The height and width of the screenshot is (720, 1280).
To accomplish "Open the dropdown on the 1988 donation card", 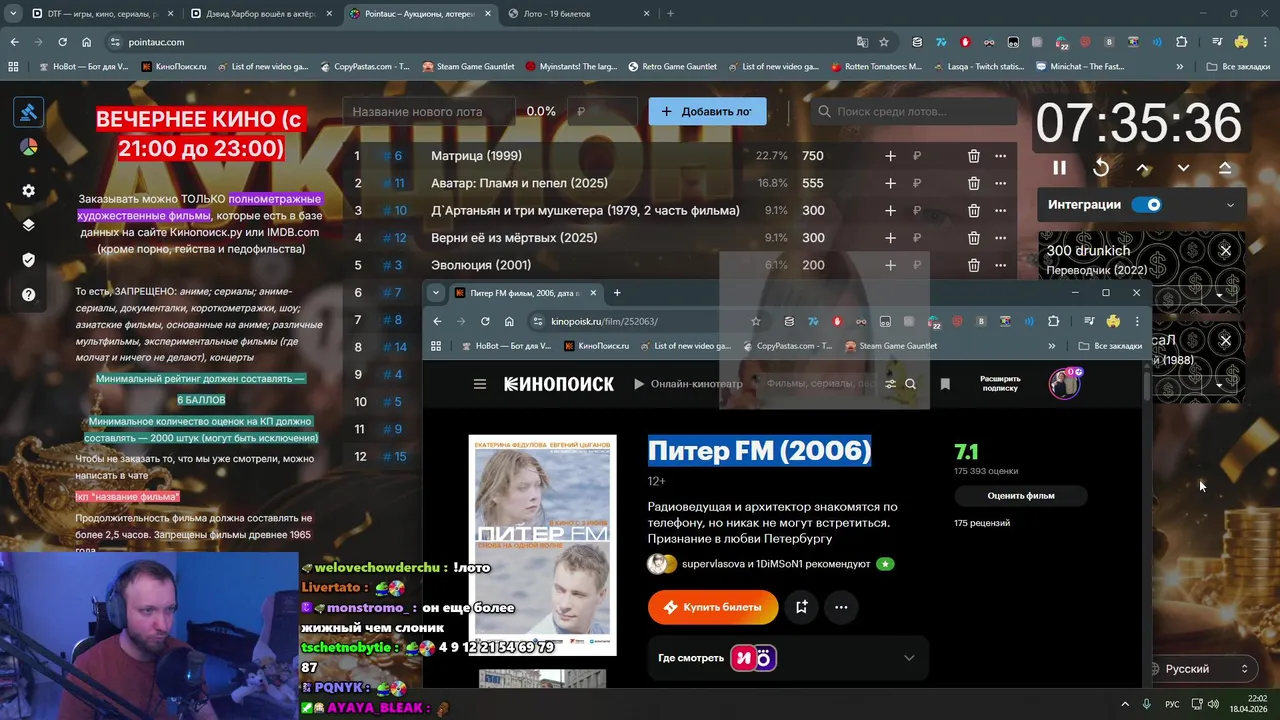I will (1219, 384).
